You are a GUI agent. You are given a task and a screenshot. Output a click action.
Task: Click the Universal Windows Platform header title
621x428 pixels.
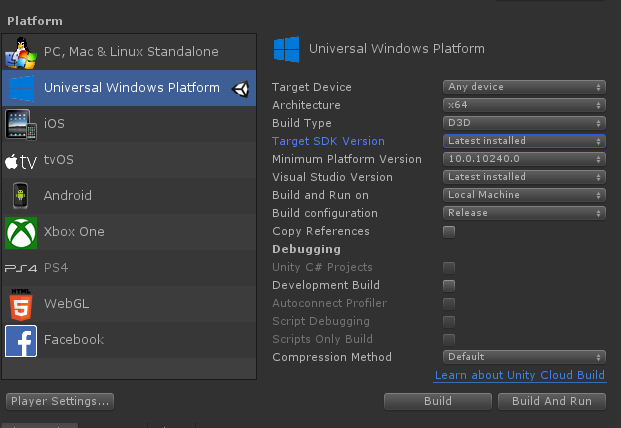coord(397,49)
